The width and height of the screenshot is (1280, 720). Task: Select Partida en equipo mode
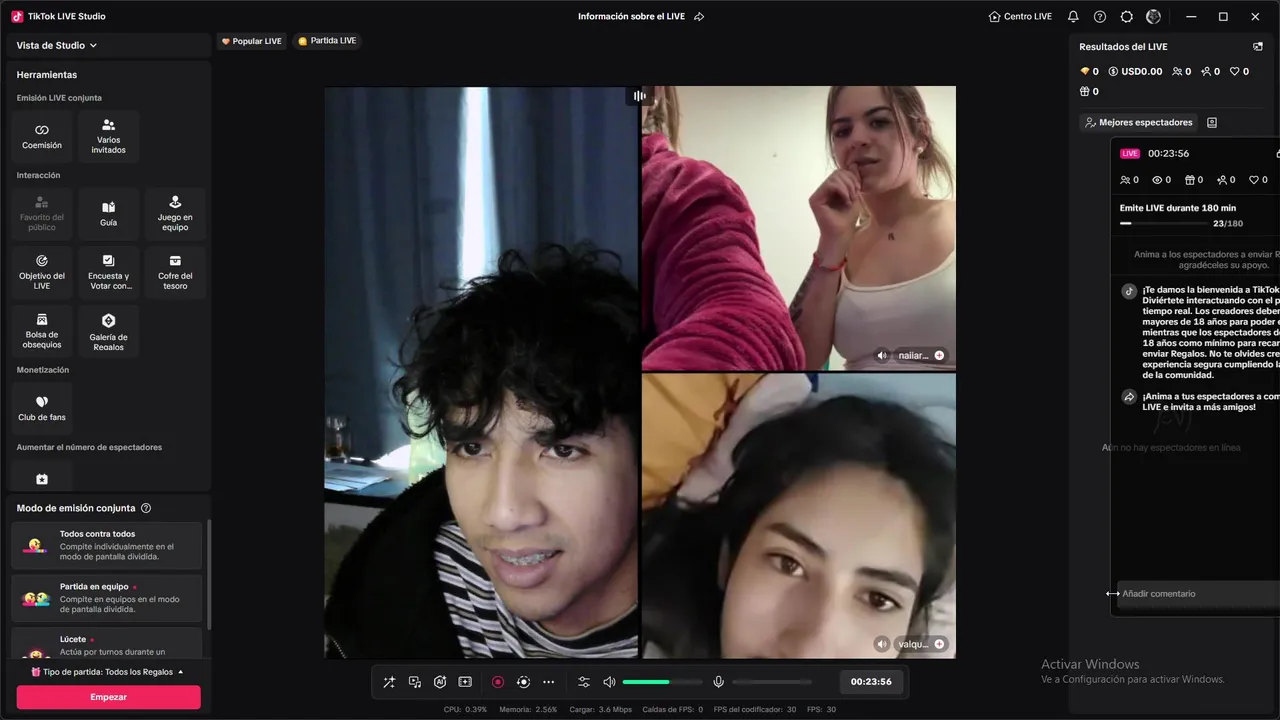coord(107,598)
